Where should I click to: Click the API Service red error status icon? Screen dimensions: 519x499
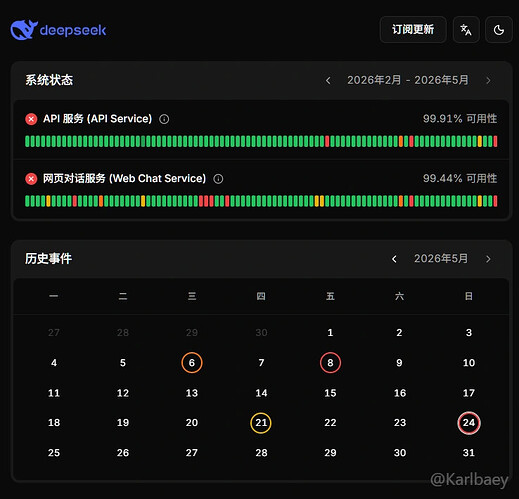click(31, 119)
